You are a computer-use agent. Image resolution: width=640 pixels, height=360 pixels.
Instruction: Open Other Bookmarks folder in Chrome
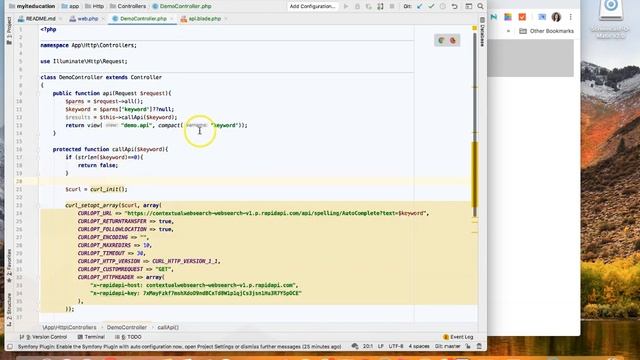(x=547, y=31)
